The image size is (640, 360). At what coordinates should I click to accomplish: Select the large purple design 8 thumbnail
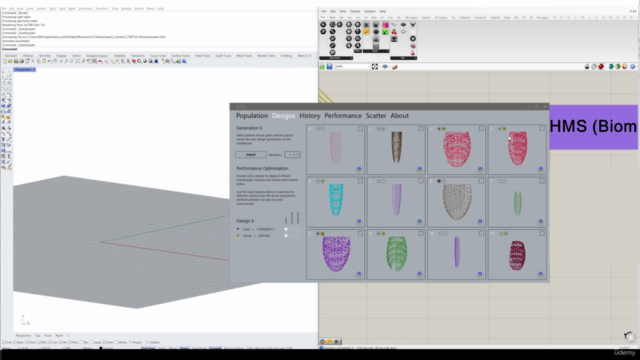336,255
